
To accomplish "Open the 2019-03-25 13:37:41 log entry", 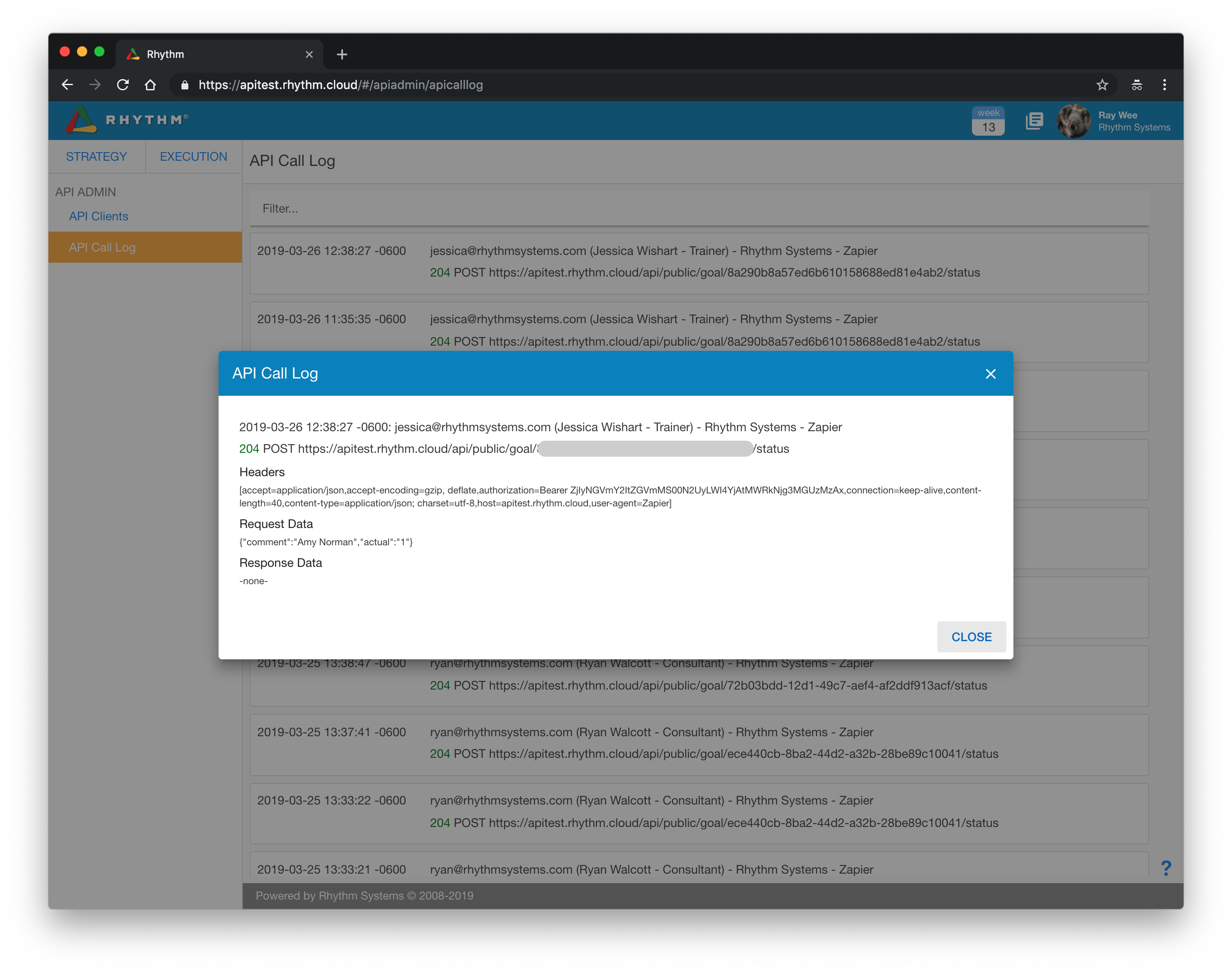I will tap(699, 744).
